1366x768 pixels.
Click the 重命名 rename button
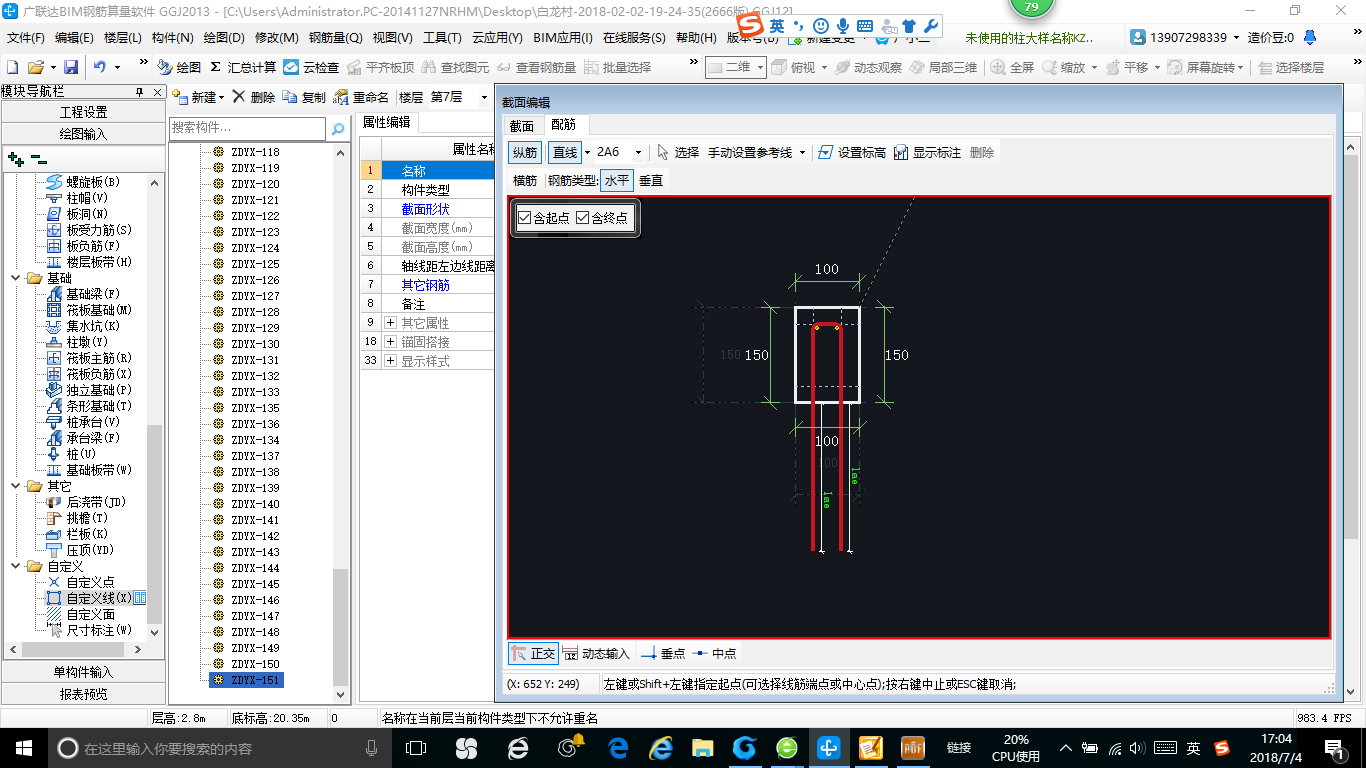tap(361, 97)
